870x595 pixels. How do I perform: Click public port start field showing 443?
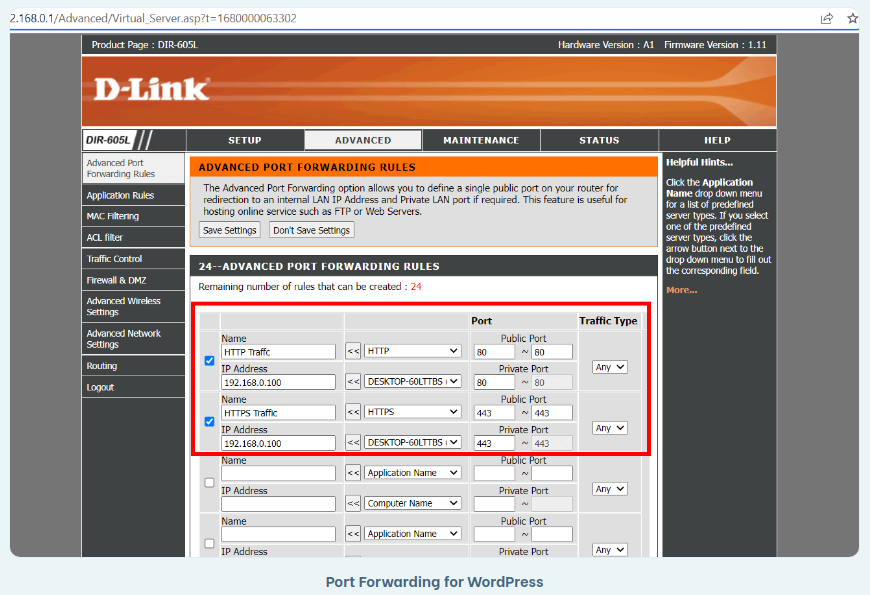(x=494, y=413)
